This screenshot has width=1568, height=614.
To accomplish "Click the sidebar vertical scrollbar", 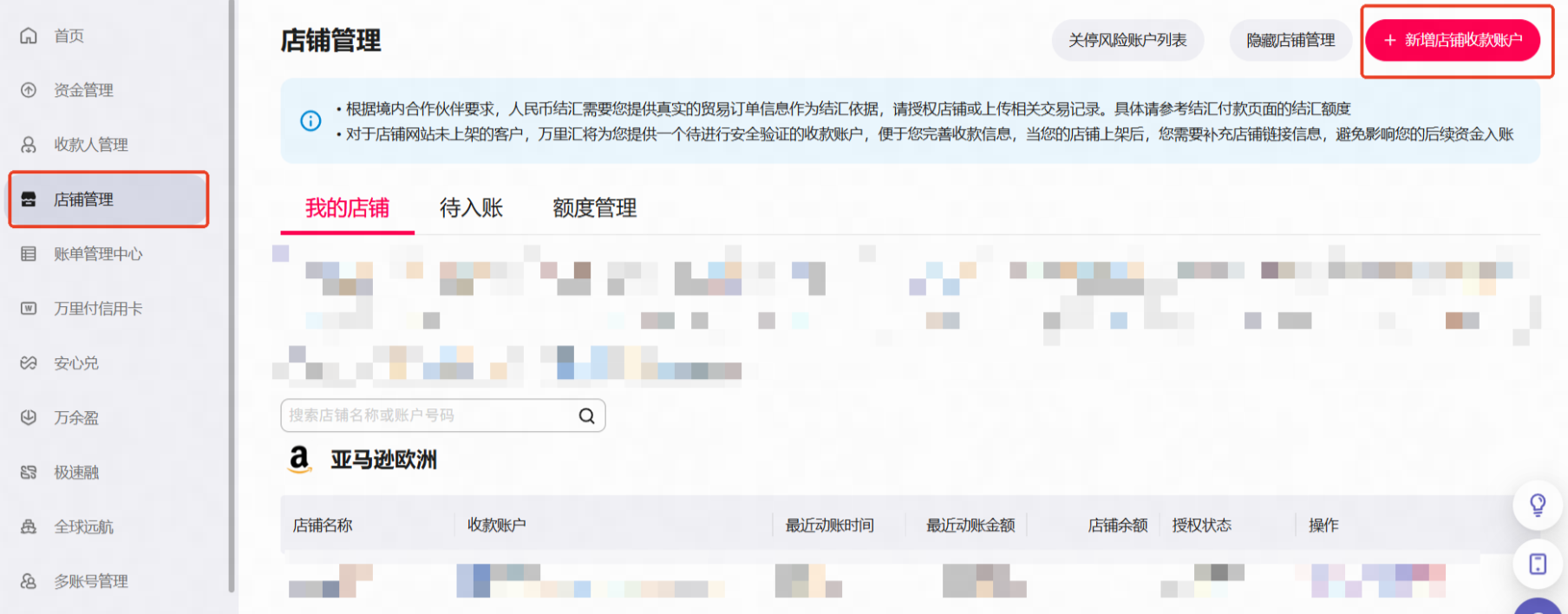I will tap(232, 295).
